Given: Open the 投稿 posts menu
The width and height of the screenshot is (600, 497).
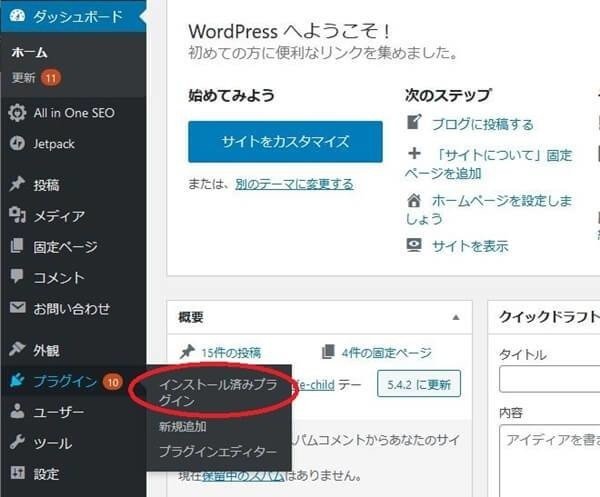Looking at the screenshot, I should [73, 185].
